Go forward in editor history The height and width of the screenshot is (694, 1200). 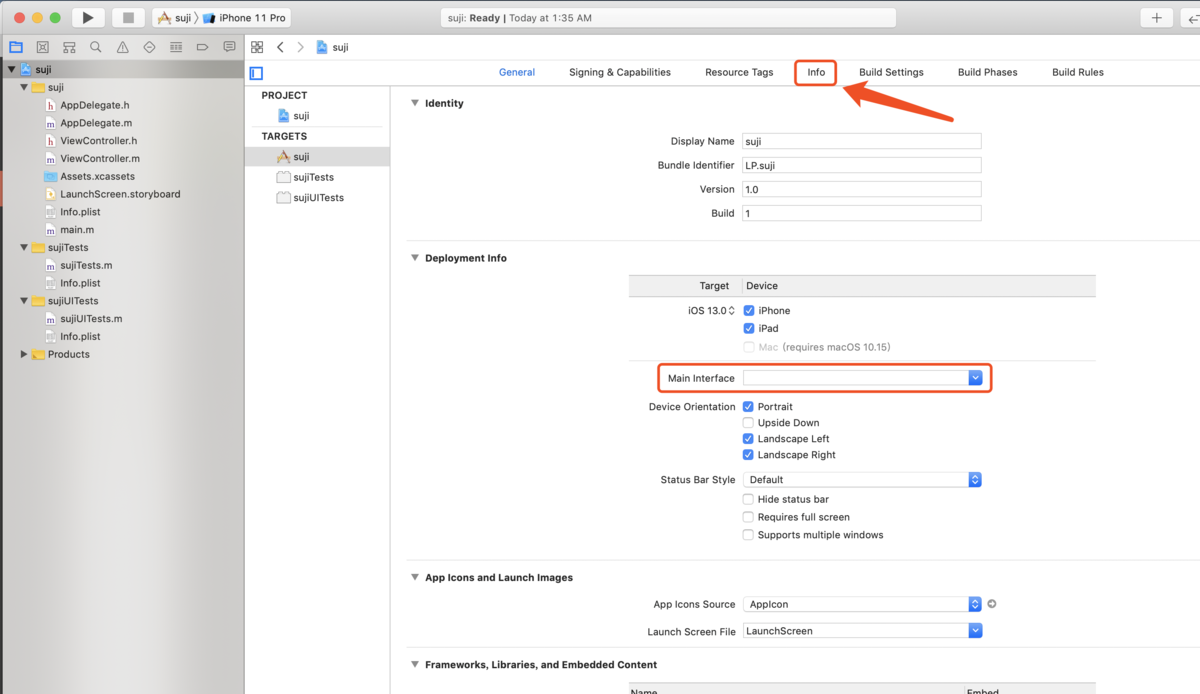[300, 47]
